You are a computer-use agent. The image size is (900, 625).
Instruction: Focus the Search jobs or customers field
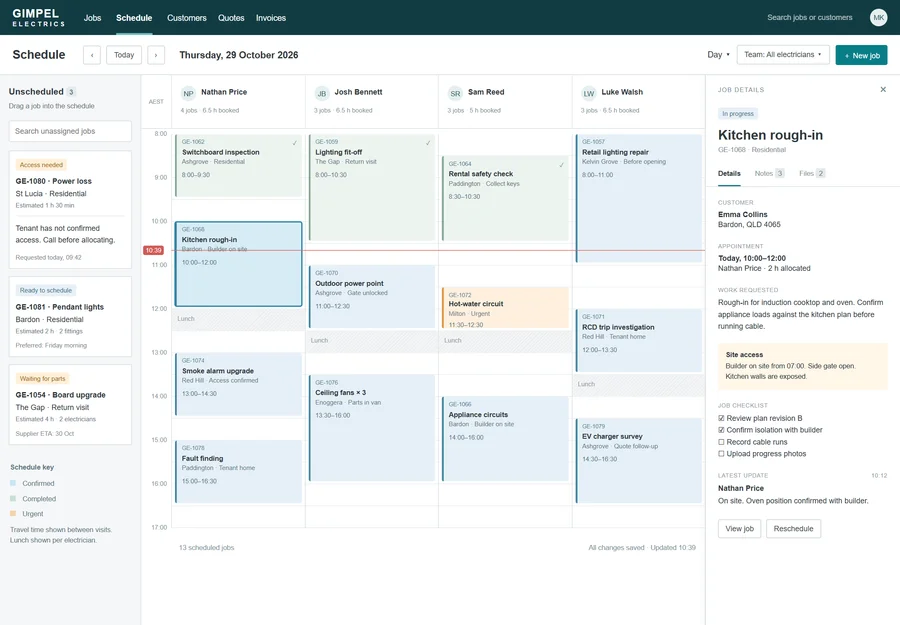pyautogui.click(x=809, y=18)
